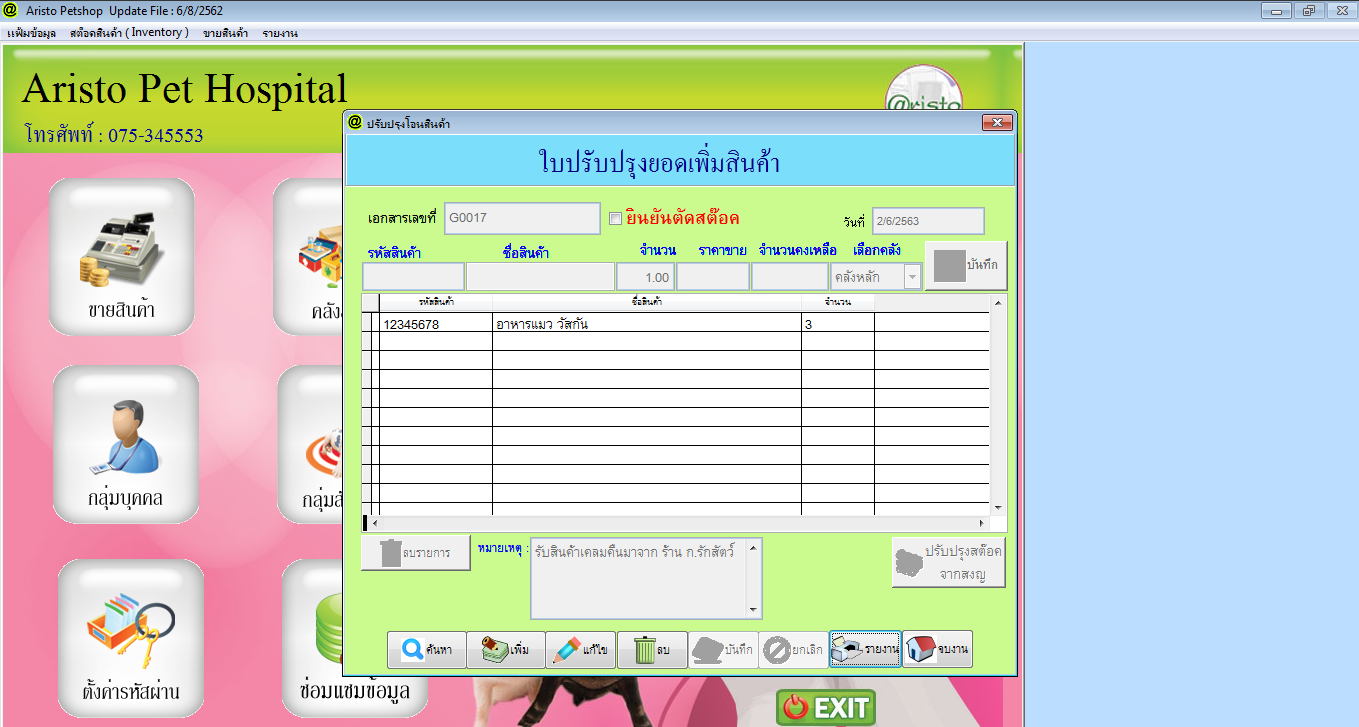This screenshot has width=1359, height=727.
Task: Click the แก้ไข edit pencil button
Action: pos(580,650)
